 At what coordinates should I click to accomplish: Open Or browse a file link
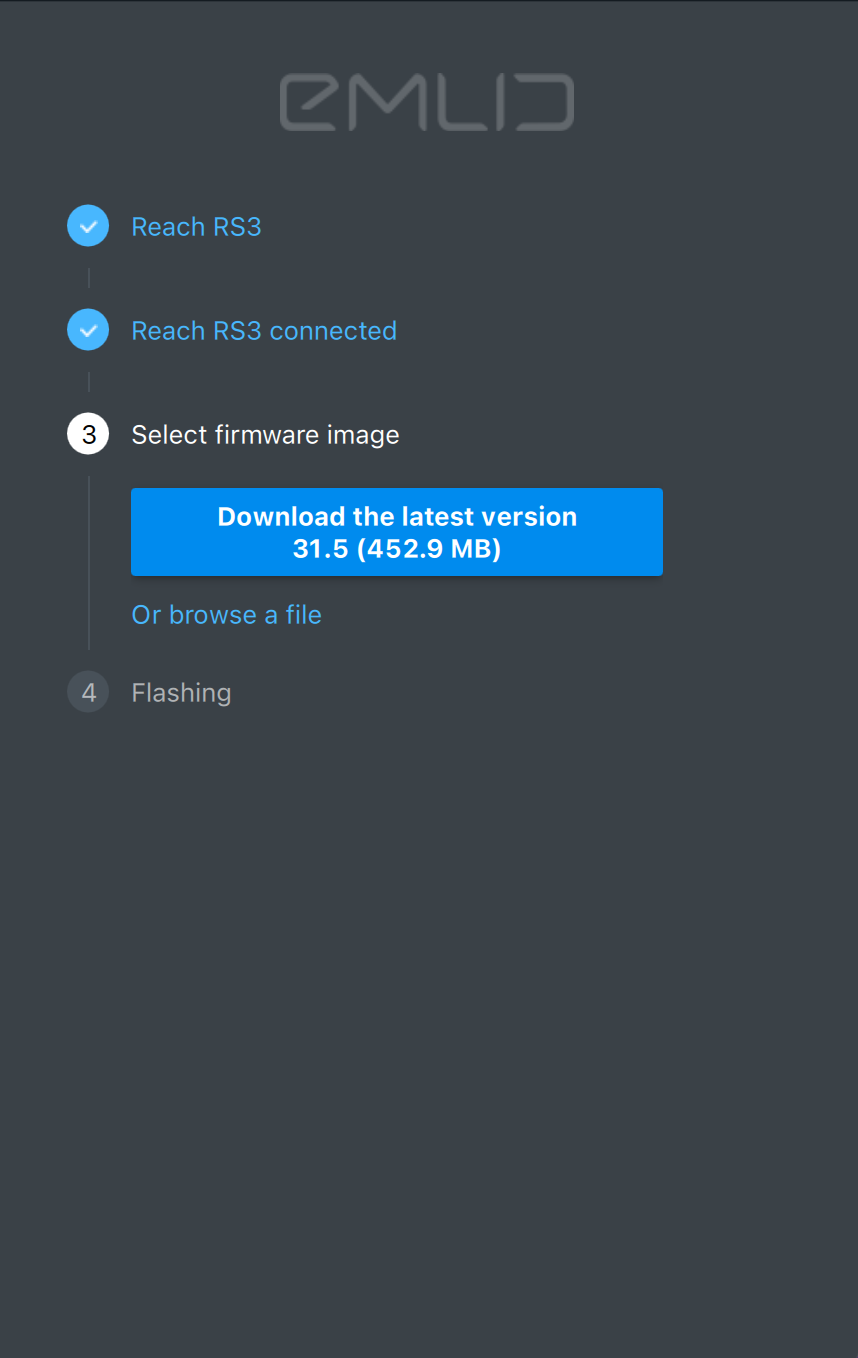(226, 614)
